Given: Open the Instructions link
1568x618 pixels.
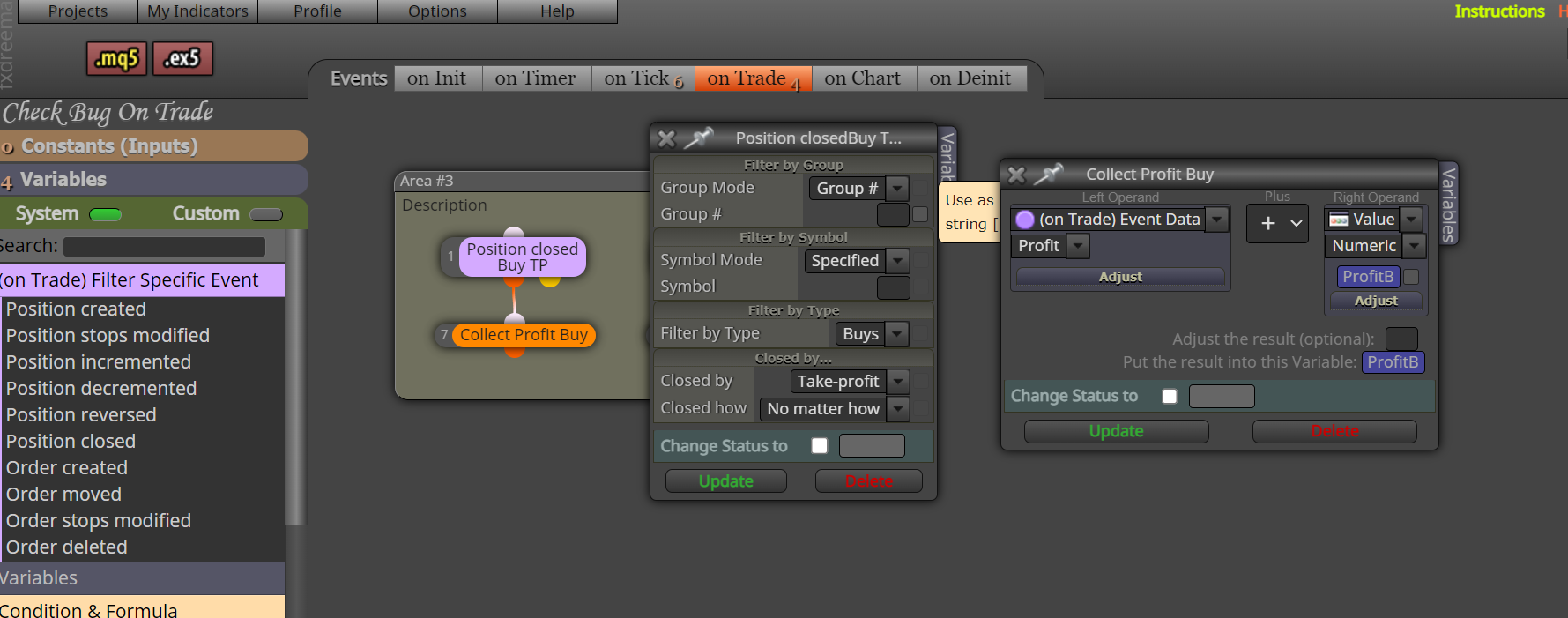Looking at the screenshot, I should [1499, 11].
